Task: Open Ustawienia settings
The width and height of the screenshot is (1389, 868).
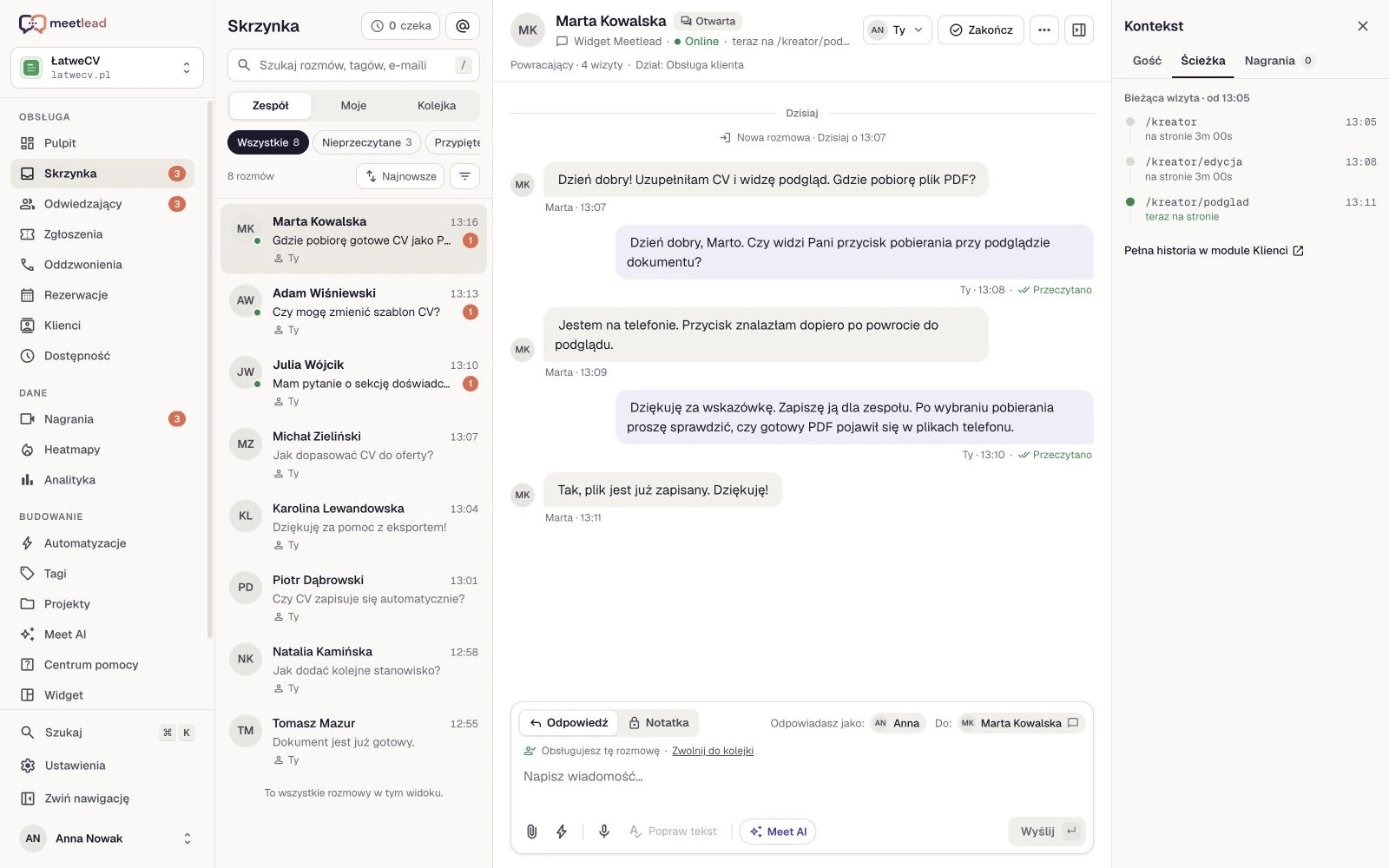Action: 107,766
